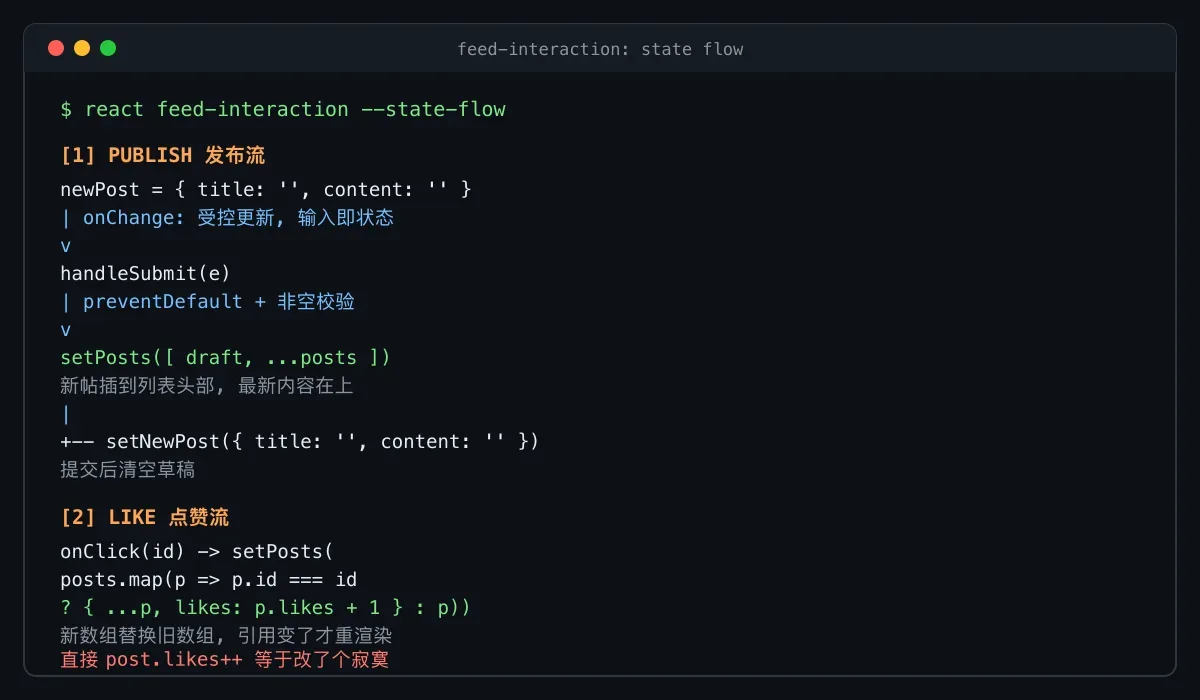Click the green '? { ...p, likes: p.likes + 1 }' line
Image resolution: width=1200 pixels, height=700 pixels.
coord(266,607)
